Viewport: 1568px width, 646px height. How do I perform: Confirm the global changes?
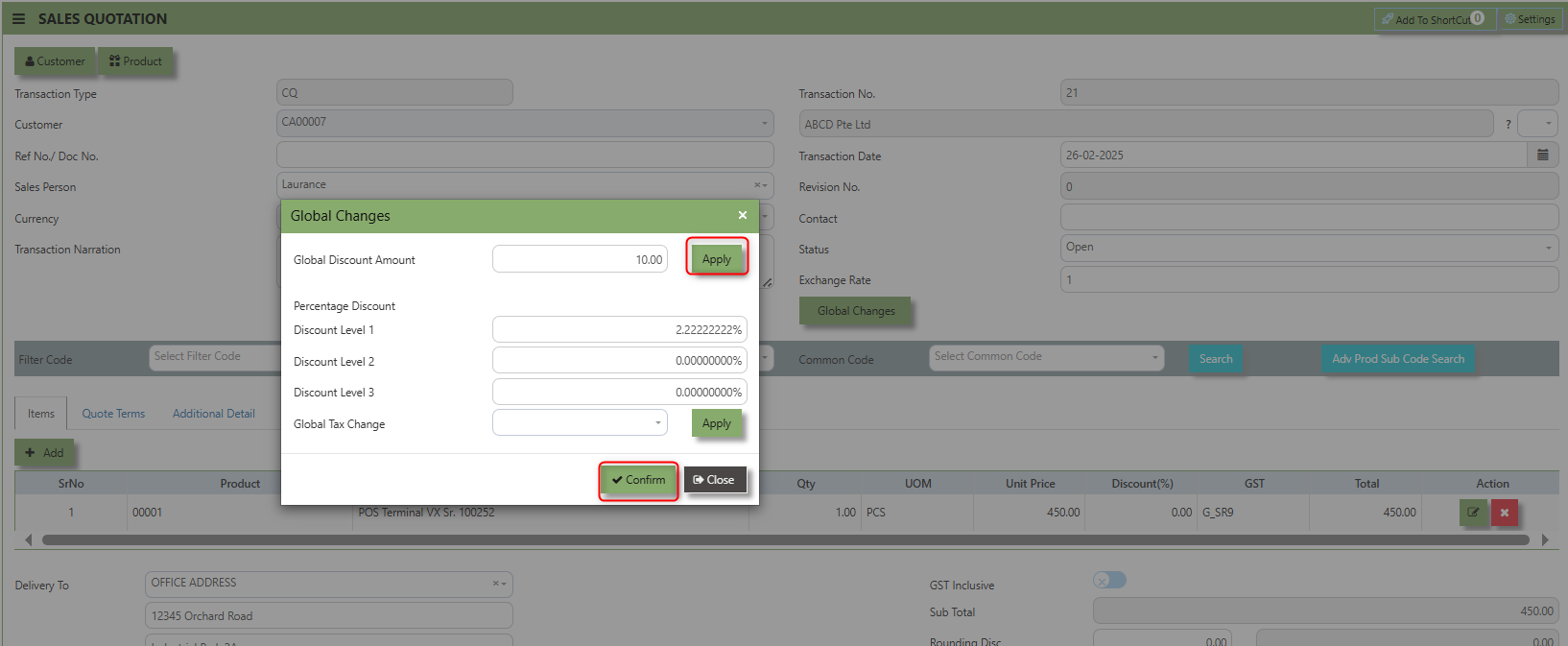pyautogui.click(x=638, y=480)
